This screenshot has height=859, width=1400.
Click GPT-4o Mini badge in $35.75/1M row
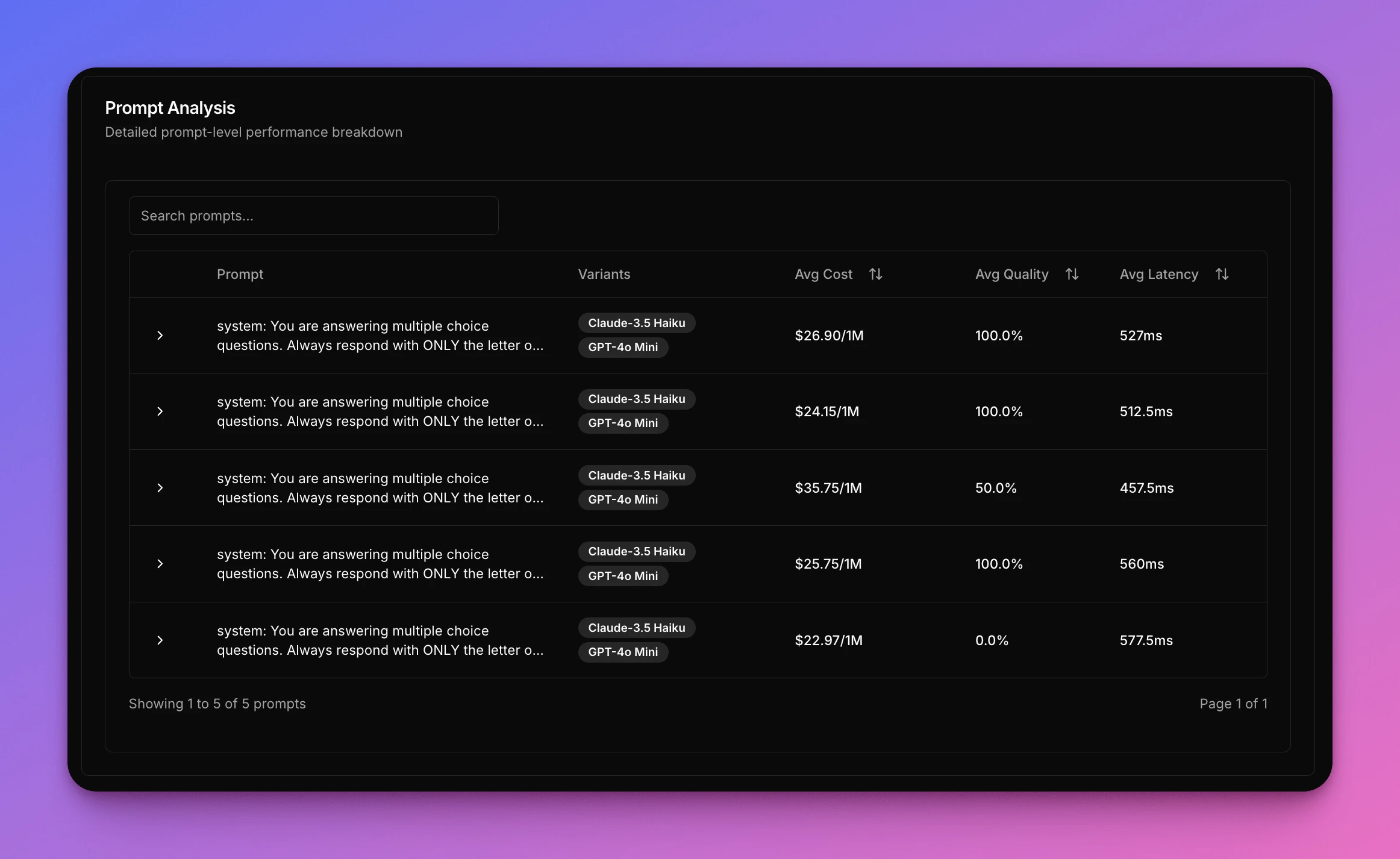click(623, 499)
